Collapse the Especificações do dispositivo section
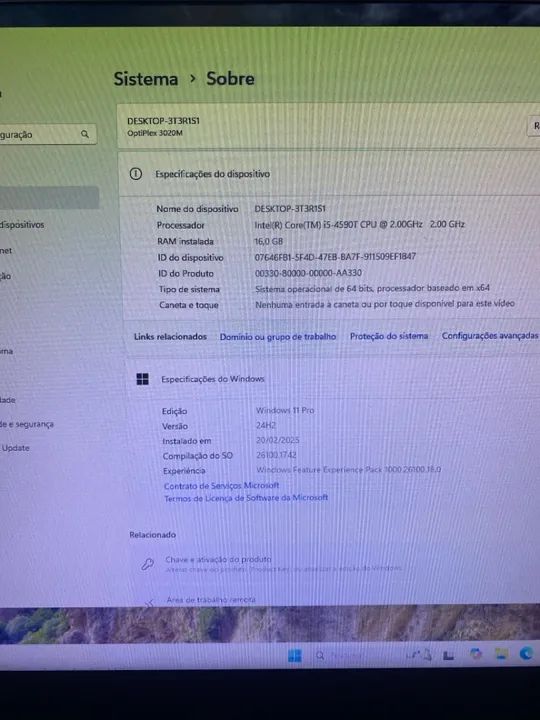The width and height of the screenshot is (540, 720). click(x=329, y=174)
